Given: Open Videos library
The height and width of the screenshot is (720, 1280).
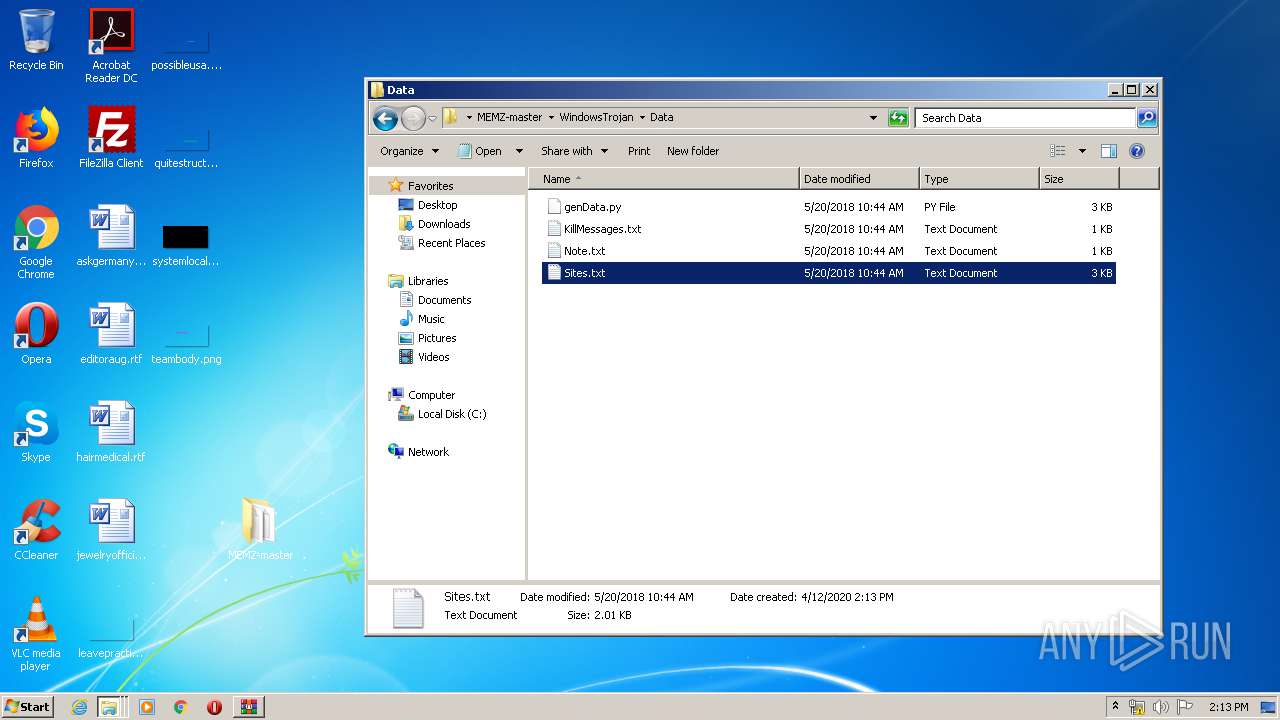Looking at the screenshot, I should tap(433, 357).
